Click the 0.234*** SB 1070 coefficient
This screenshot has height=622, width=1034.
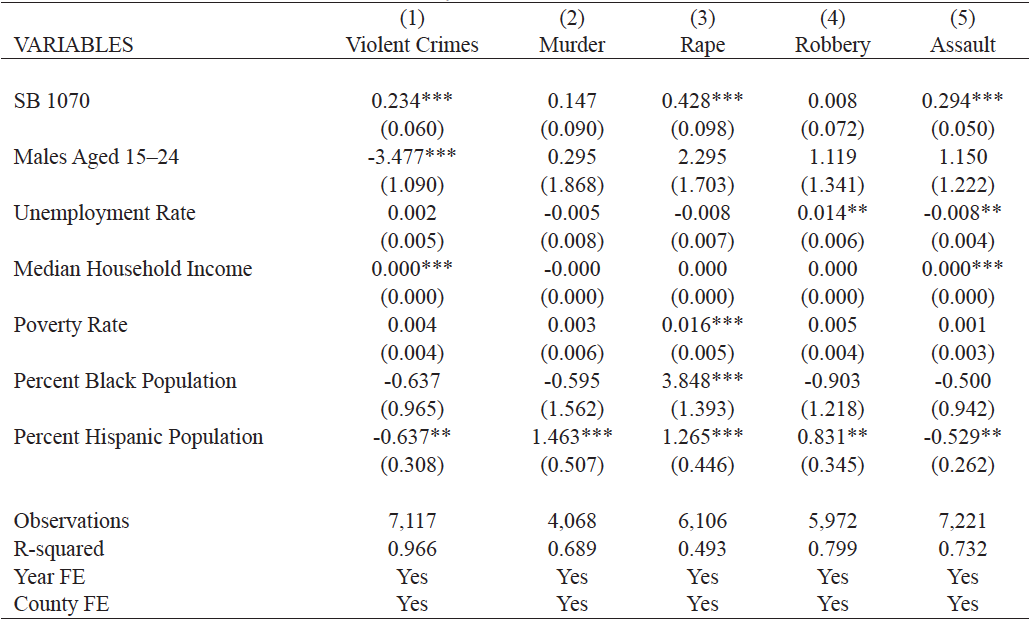point(412,101)
